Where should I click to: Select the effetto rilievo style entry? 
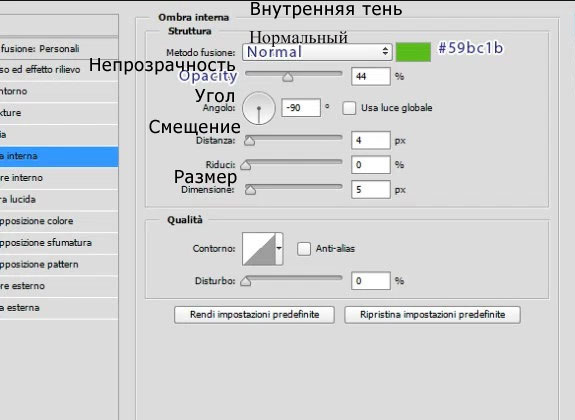tap(59, 70)
